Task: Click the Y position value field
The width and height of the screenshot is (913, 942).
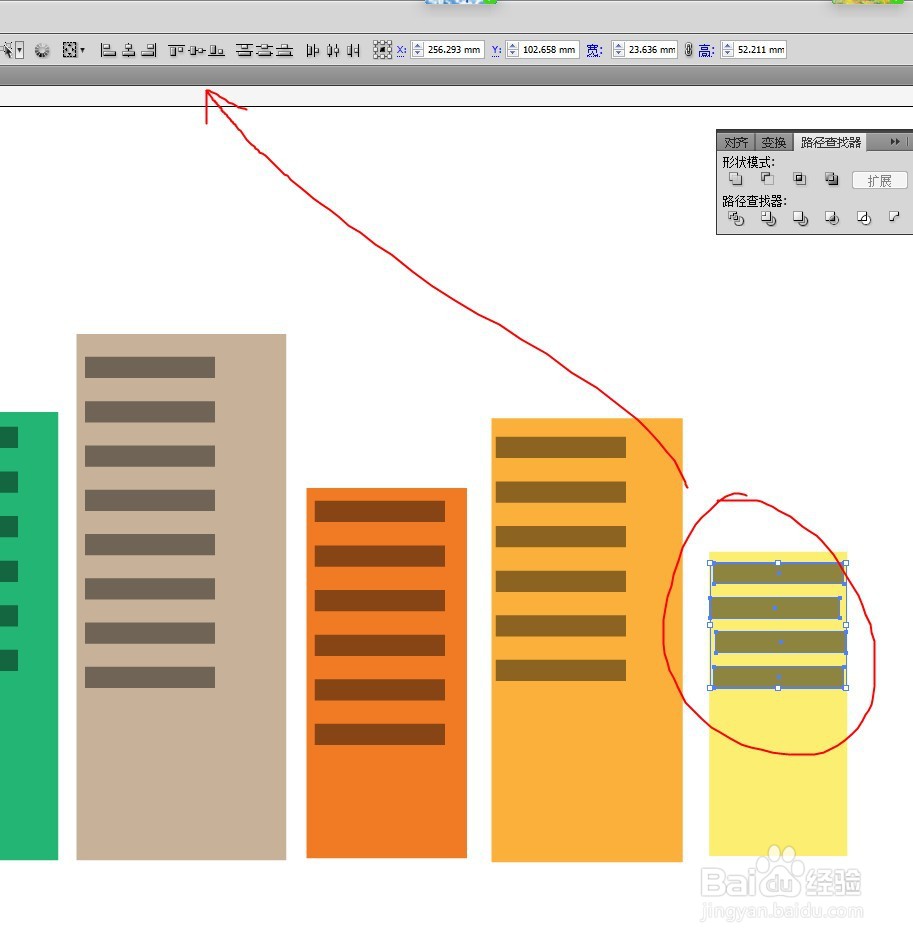Action: 549,50
